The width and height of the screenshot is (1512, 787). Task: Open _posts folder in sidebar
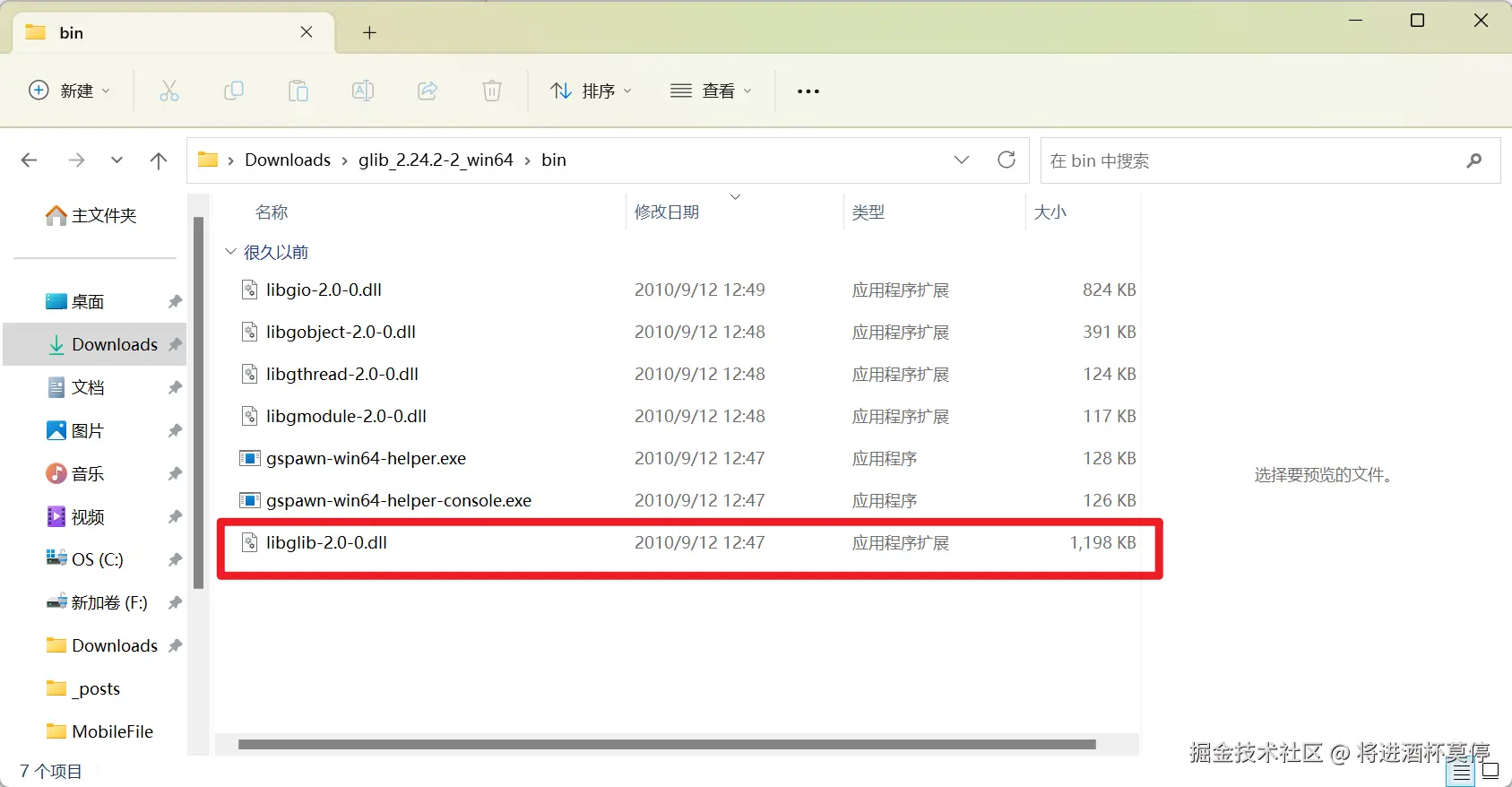point(83,688)
